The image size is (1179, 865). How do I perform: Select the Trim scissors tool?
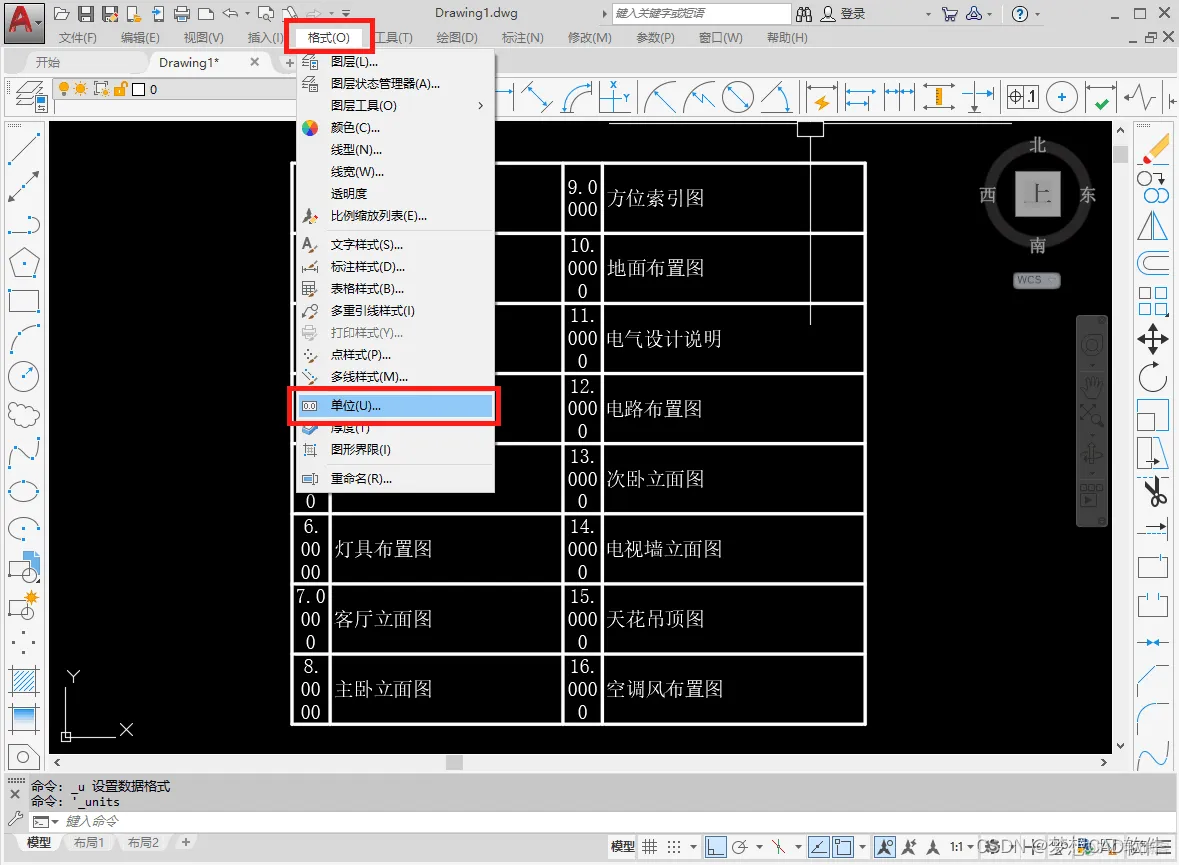[1155, 492]
